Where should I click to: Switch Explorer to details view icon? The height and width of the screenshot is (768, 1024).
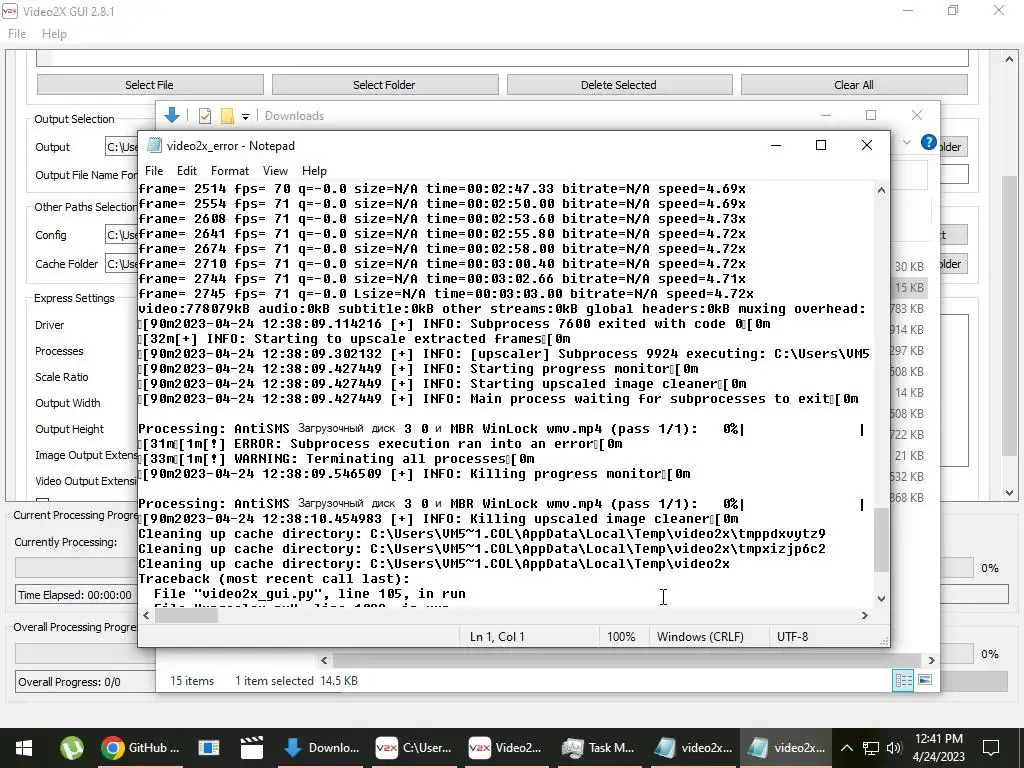coord(903,680)
